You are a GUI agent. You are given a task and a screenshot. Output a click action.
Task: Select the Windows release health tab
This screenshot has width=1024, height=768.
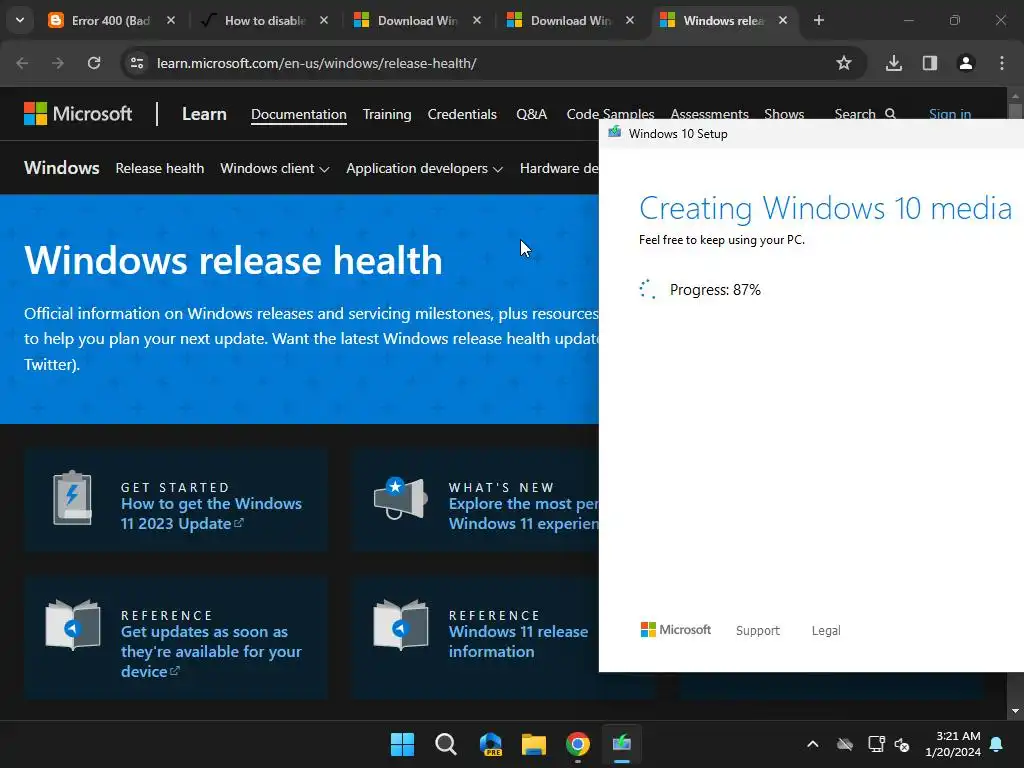pos(723,20)
